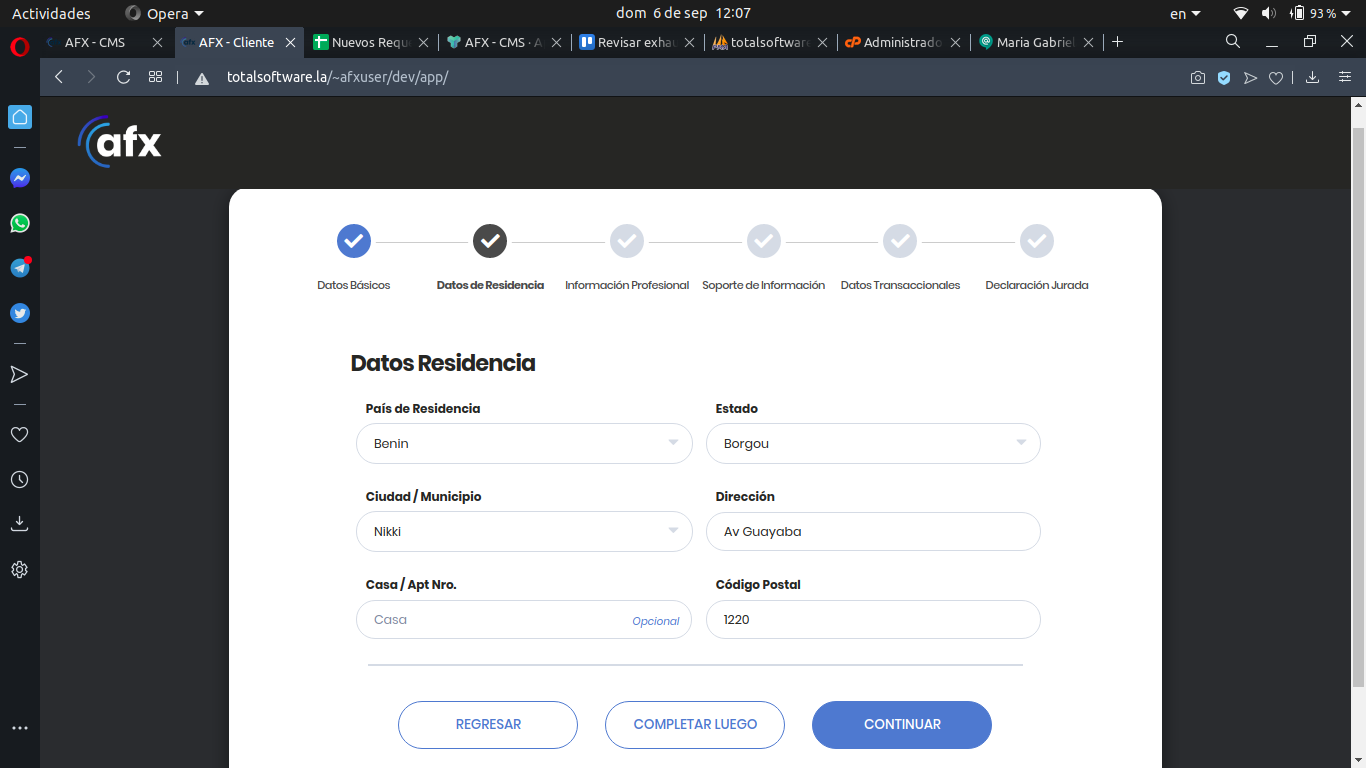Open Twitter sidebar panel

coord(20,313)
